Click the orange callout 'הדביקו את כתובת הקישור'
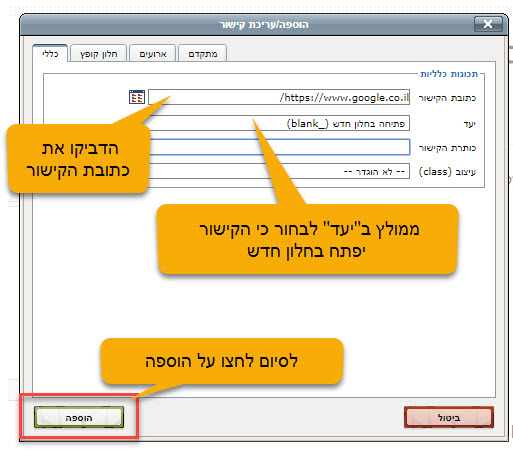This screenshot has height=451, width=513. 79,159
